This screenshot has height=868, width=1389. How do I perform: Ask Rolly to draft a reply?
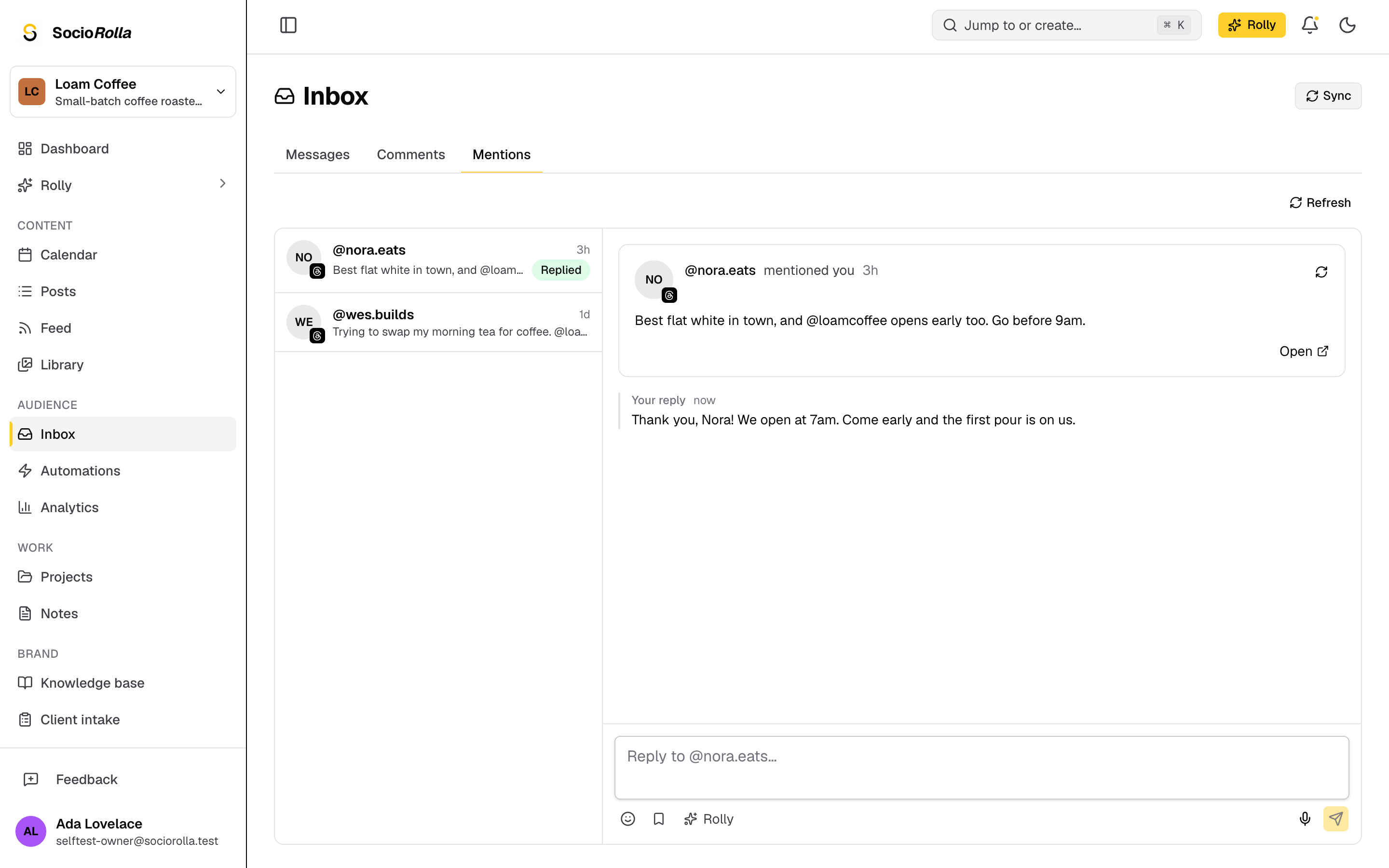click(708, 819)
